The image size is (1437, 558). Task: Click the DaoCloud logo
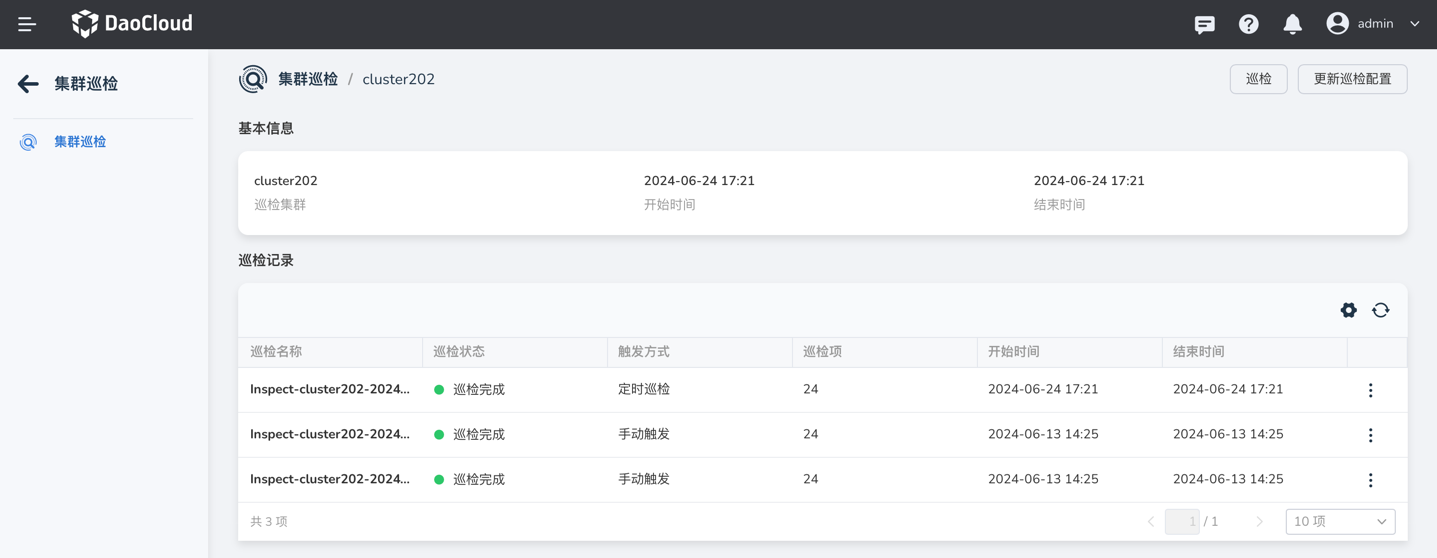pos(132,23)
